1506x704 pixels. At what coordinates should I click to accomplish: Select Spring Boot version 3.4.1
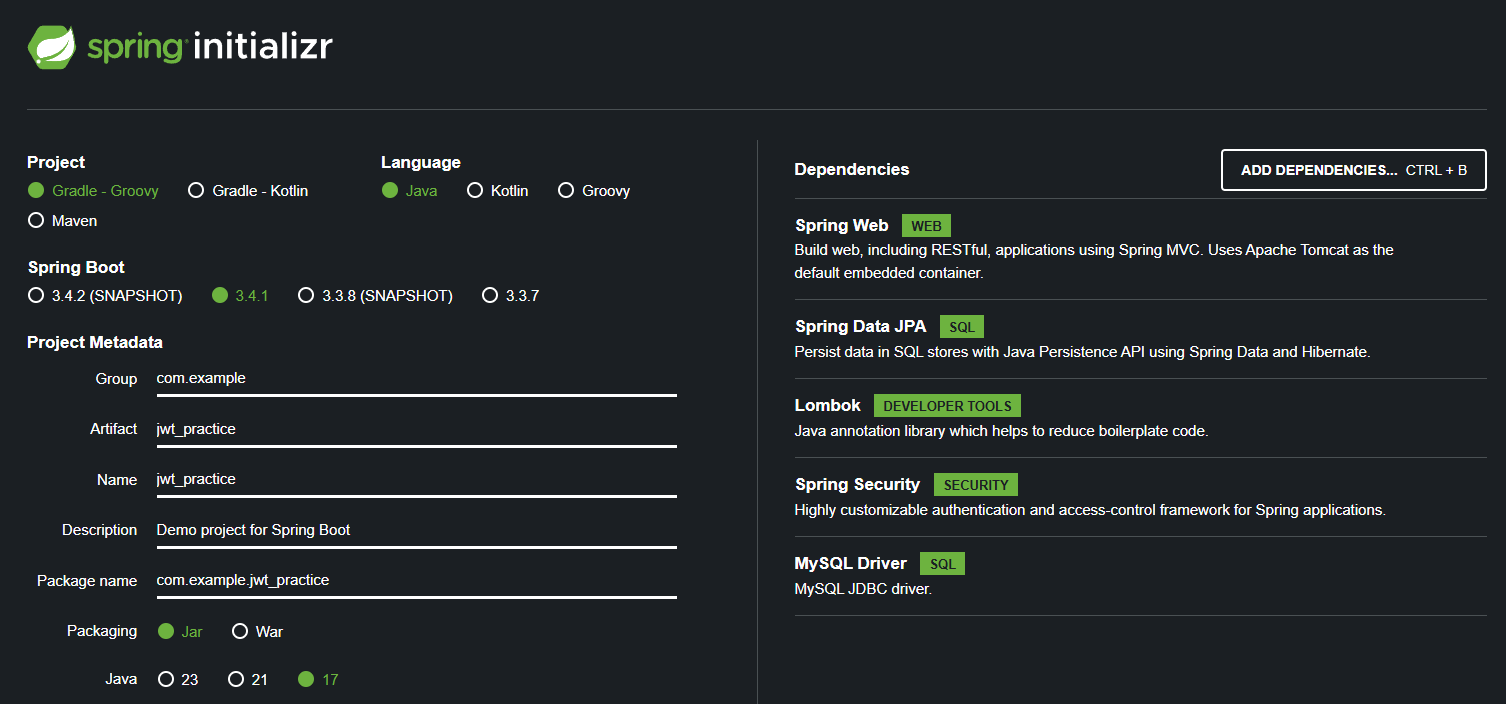[241, 295]
